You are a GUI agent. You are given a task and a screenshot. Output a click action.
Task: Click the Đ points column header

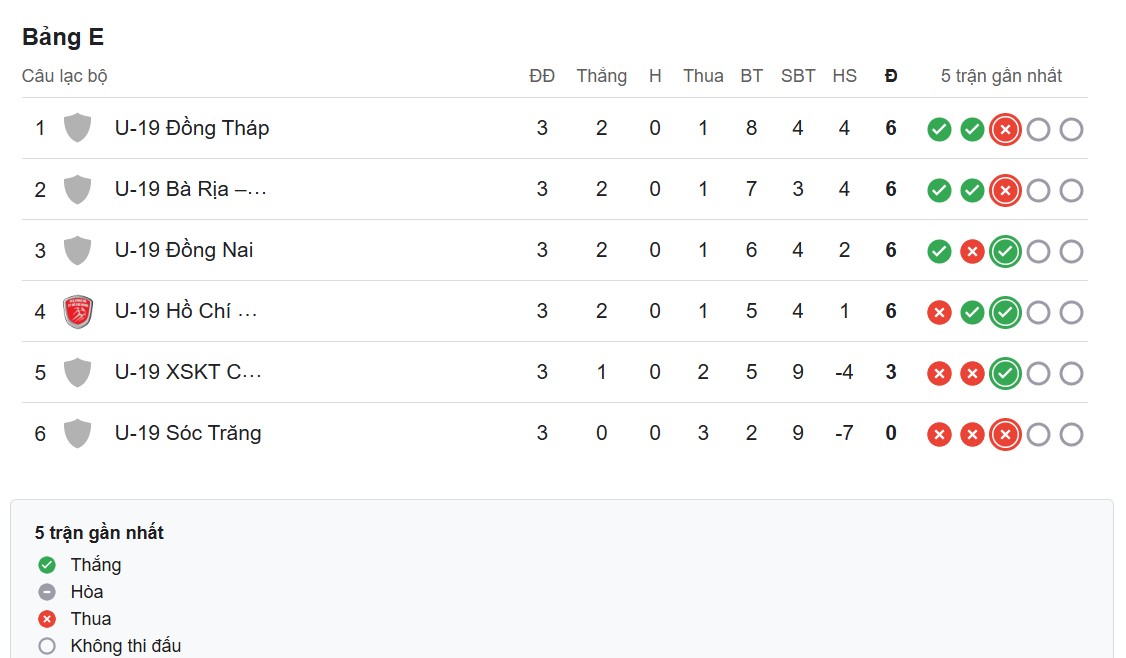coord(891,76)
